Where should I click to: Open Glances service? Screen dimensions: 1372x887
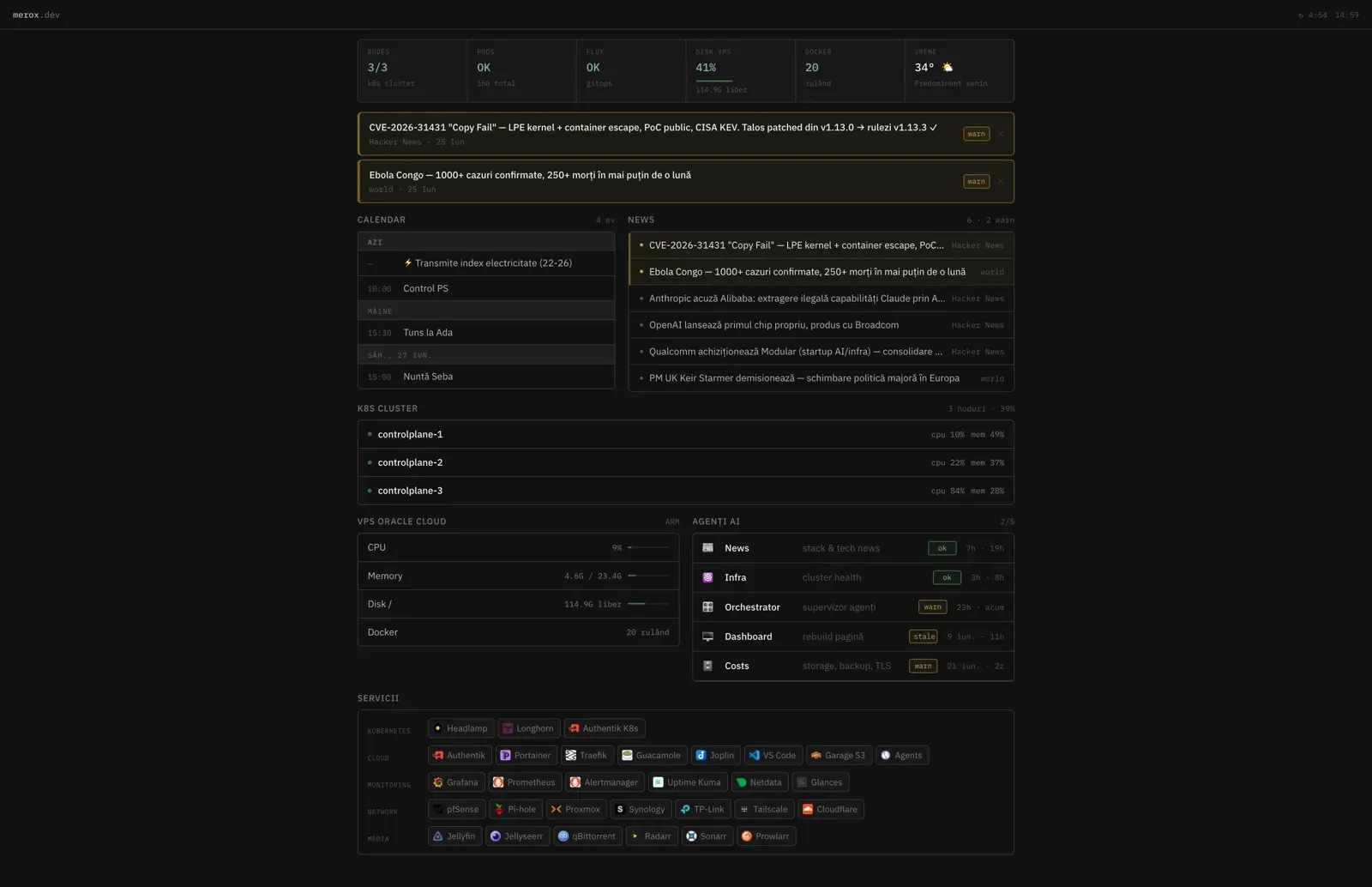coord(821,782)
